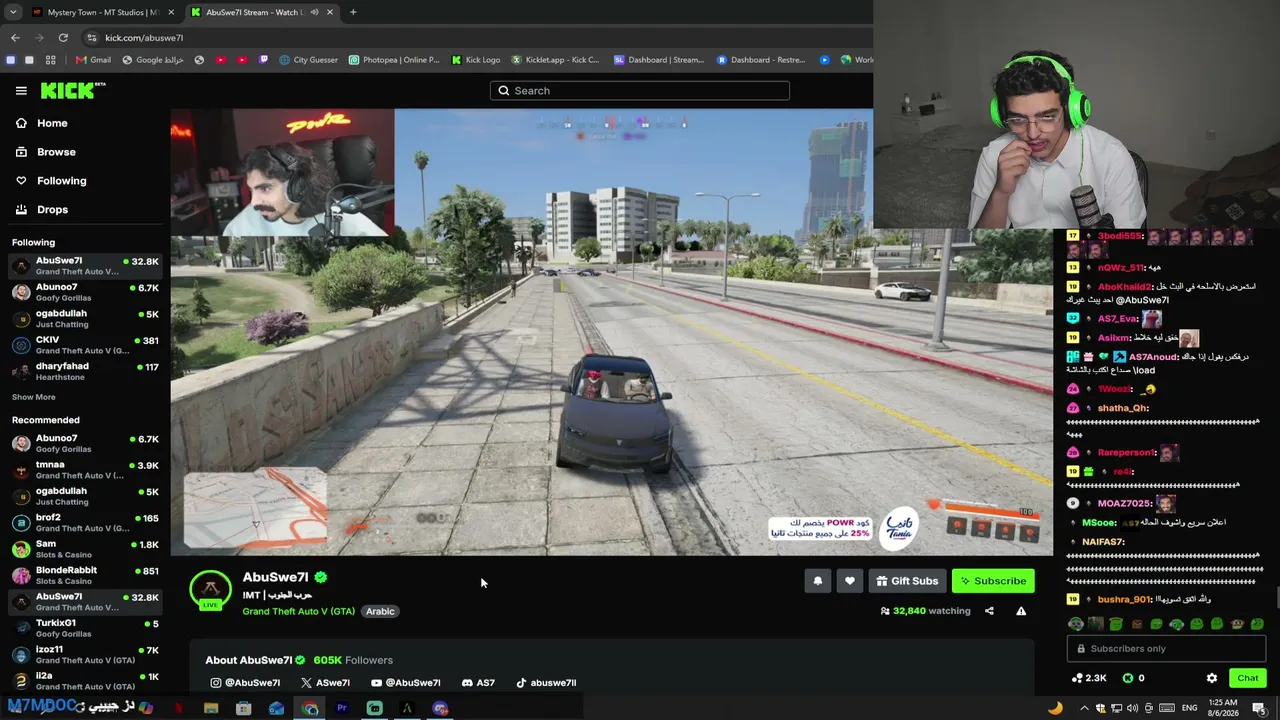The width and height of the screenshot is (1280, 720).
Task: Click the live channel avatar of AbuSwe7l
Action: [210, 591]
